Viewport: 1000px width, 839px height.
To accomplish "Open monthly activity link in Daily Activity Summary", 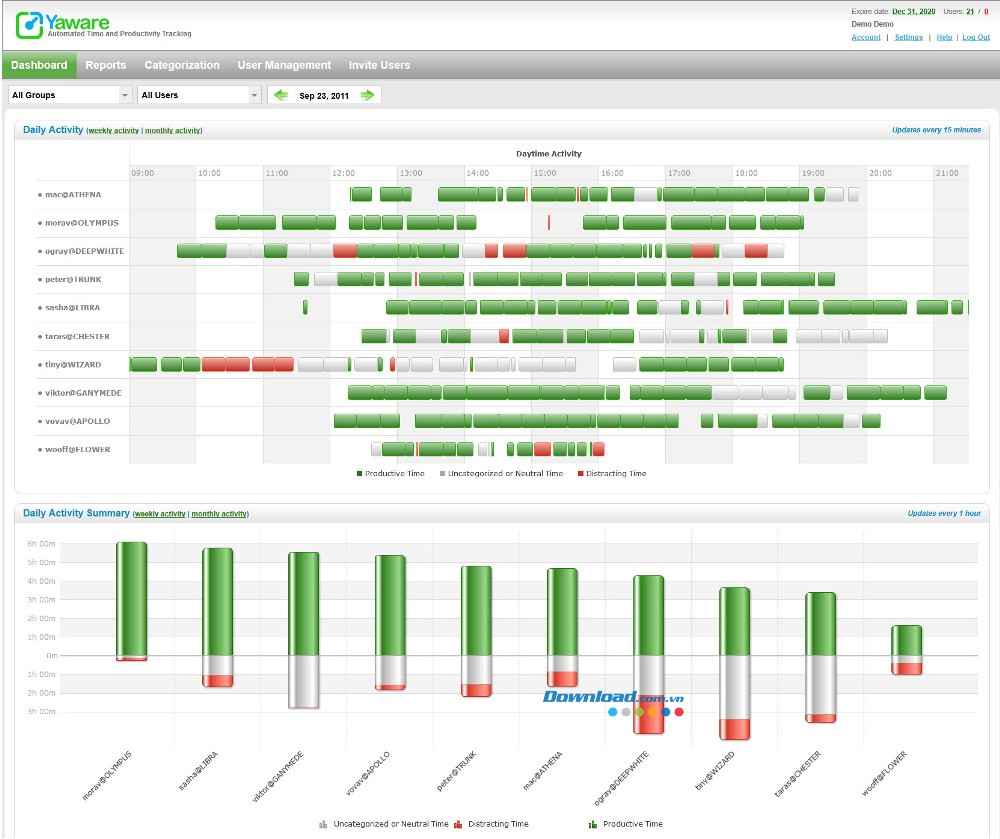I will pos(219,514).
